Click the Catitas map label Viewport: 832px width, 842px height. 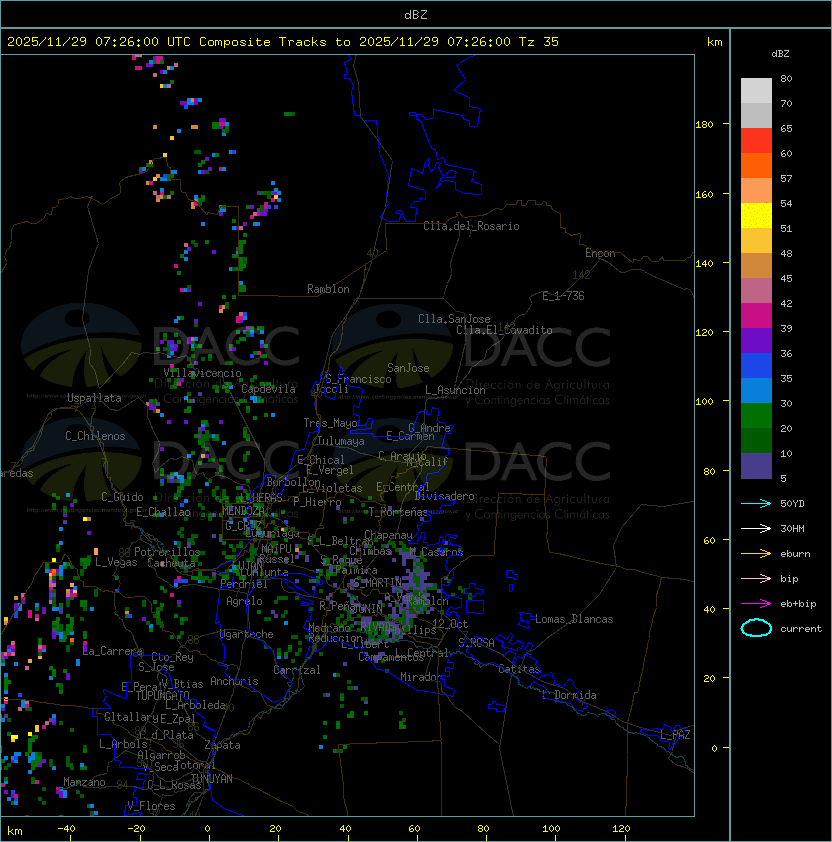point(519,669)
